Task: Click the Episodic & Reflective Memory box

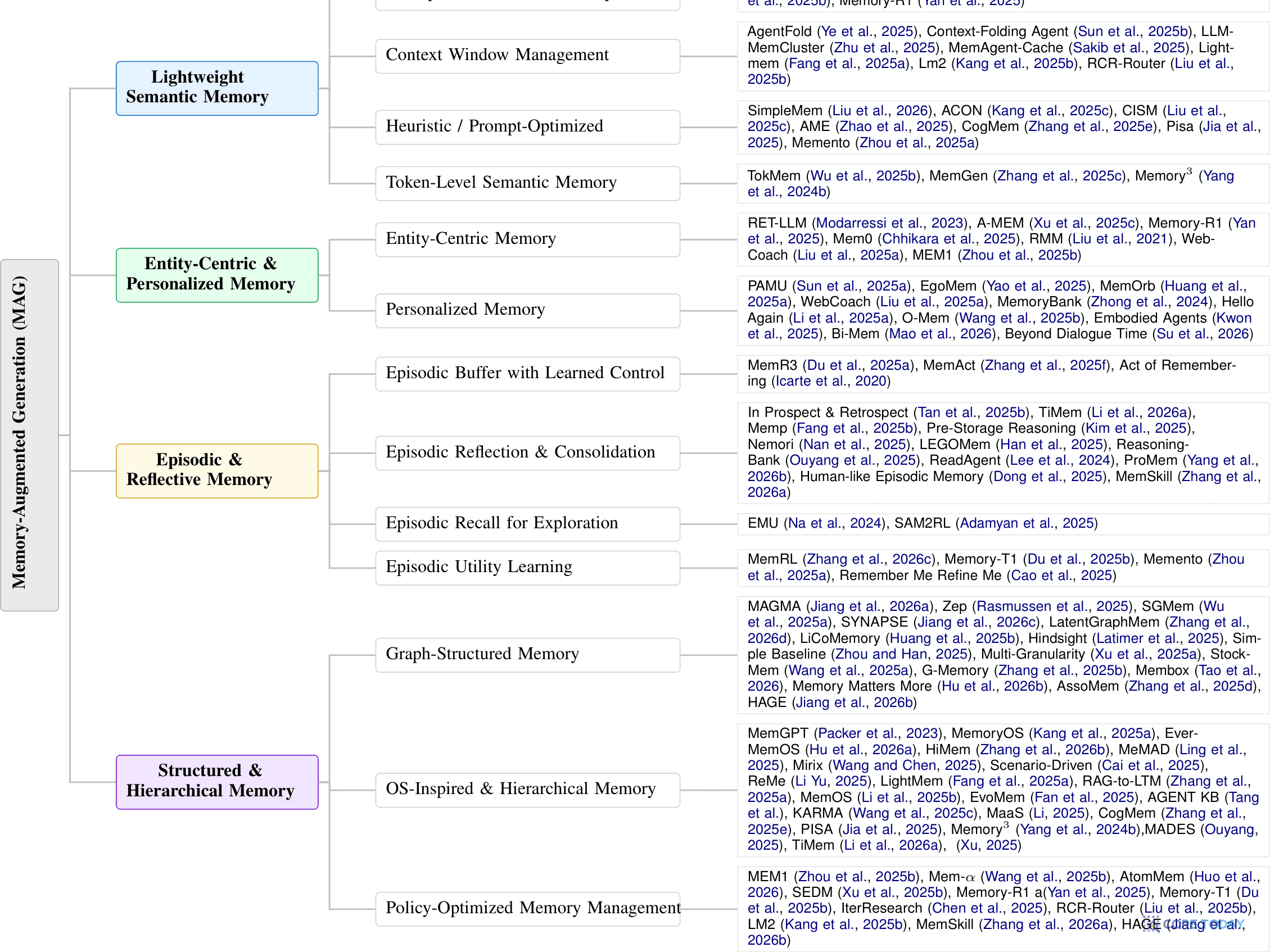Action: (x=217, y=470)
